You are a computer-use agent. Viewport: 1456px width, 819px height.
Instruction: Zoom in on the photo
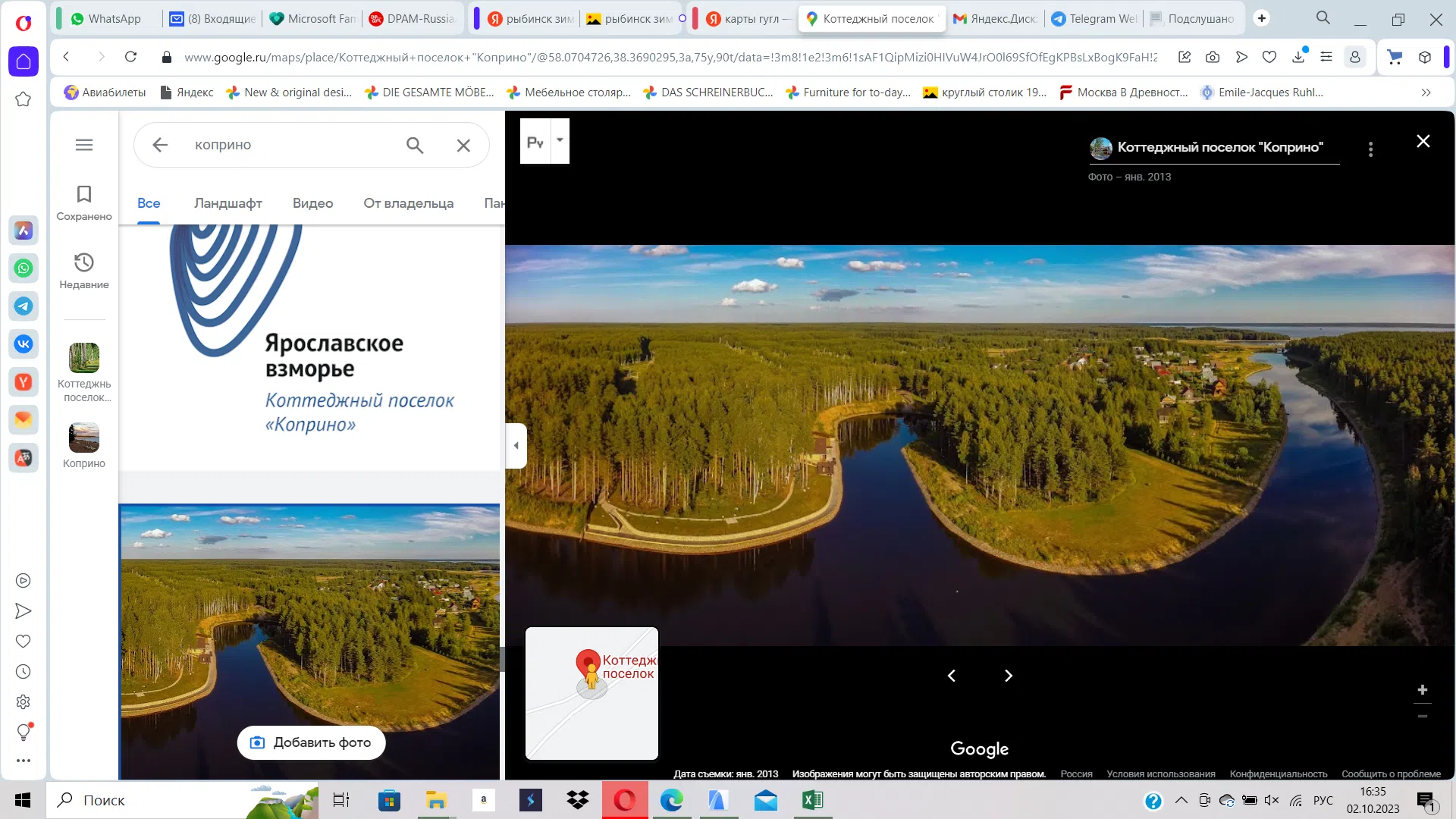coord(1423,689)
